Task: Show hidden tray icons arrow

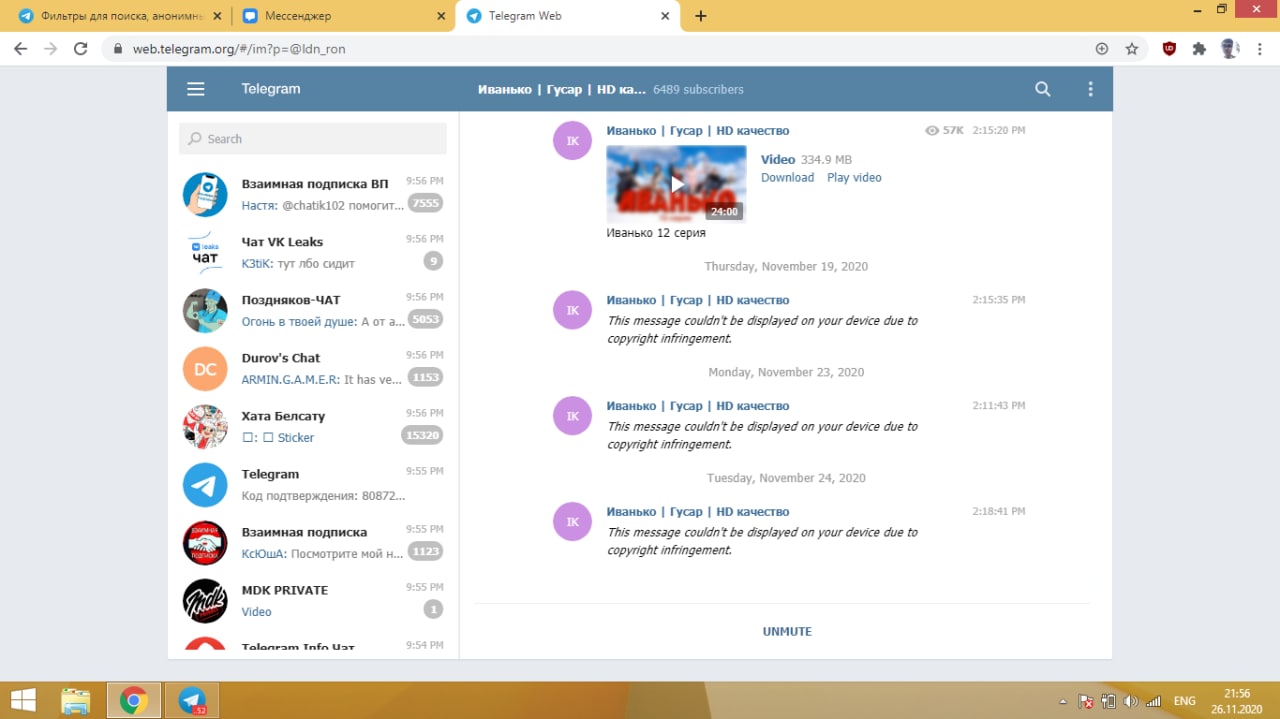Action: [x=1062, y=701]
